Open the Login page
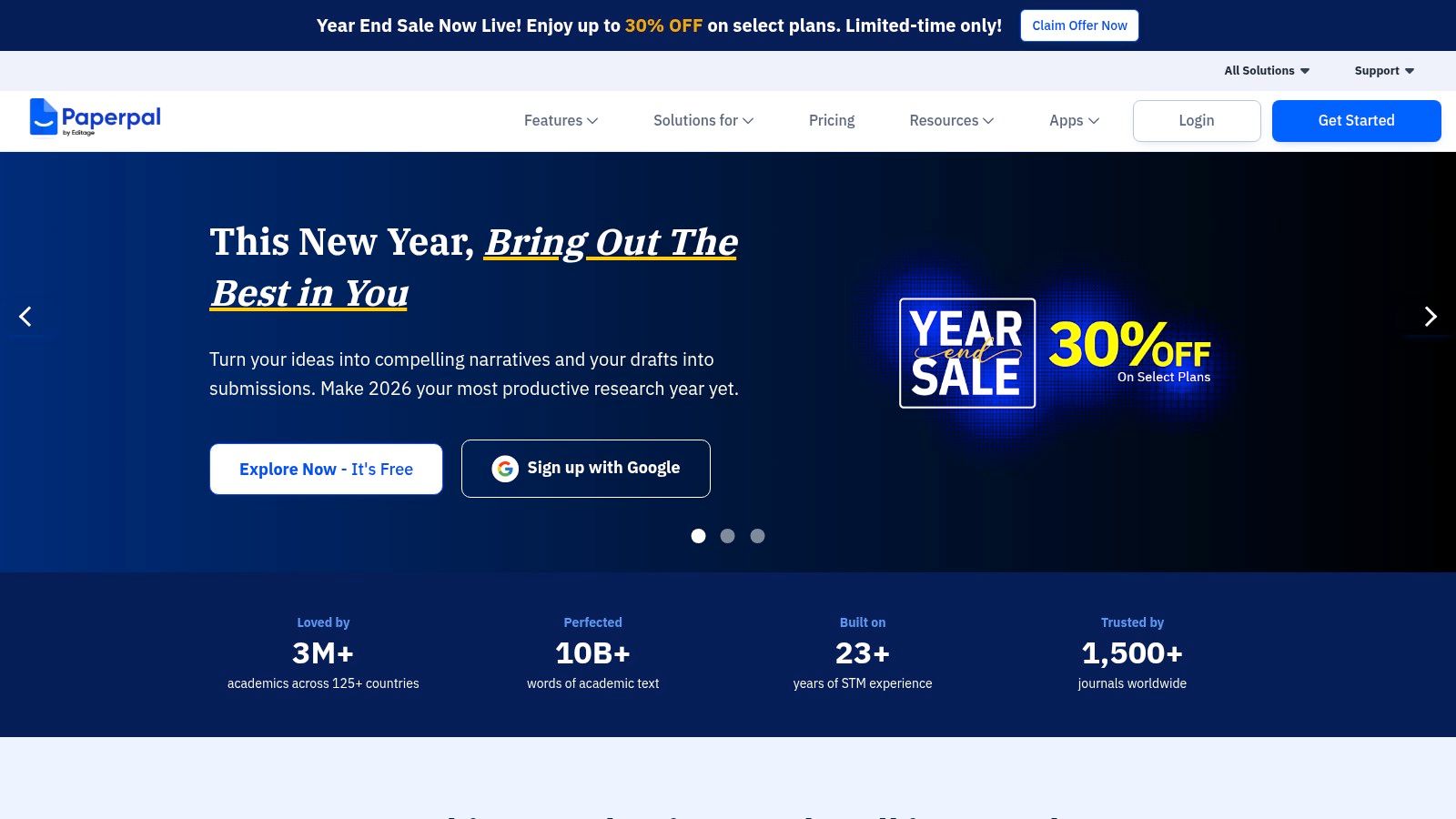 click(x=1197, y=121)
